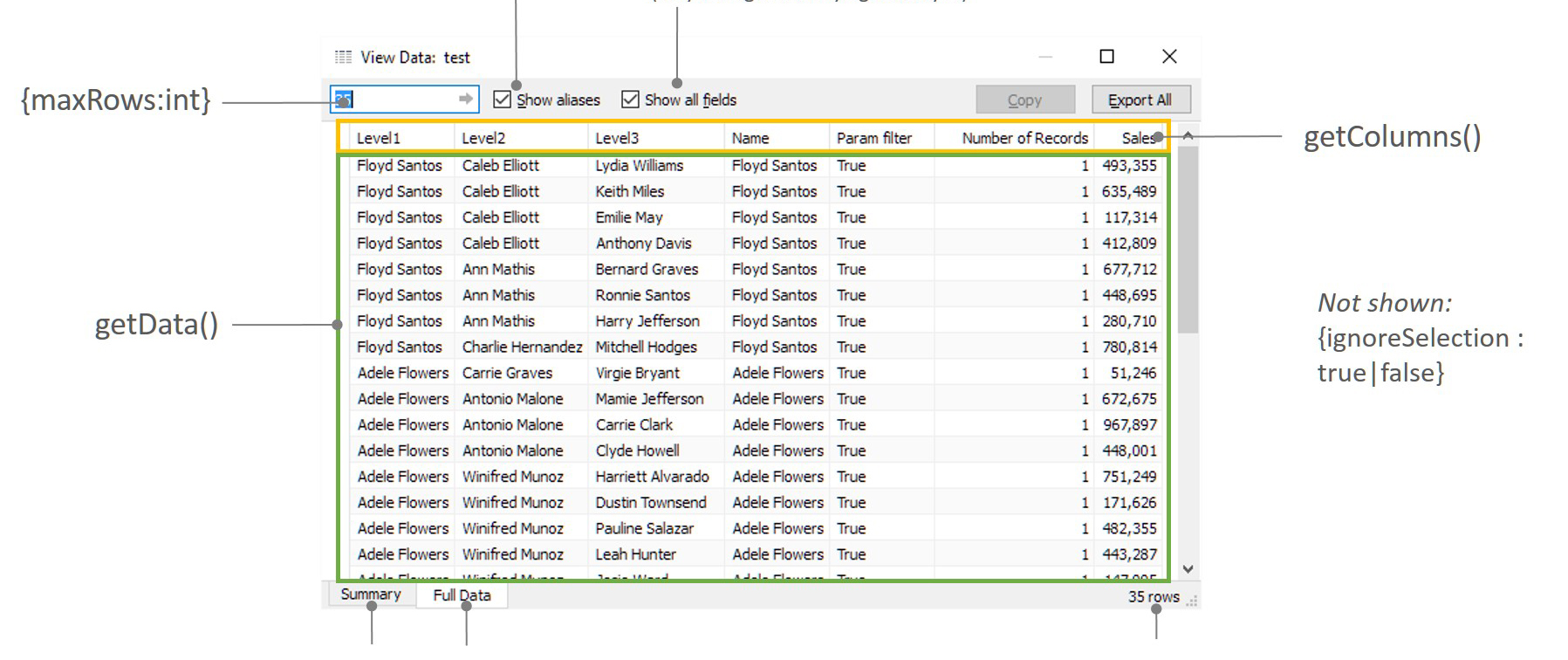
Task: Click the View Data window grid icon
Action: pyautogui.click(x=343, y=57)
